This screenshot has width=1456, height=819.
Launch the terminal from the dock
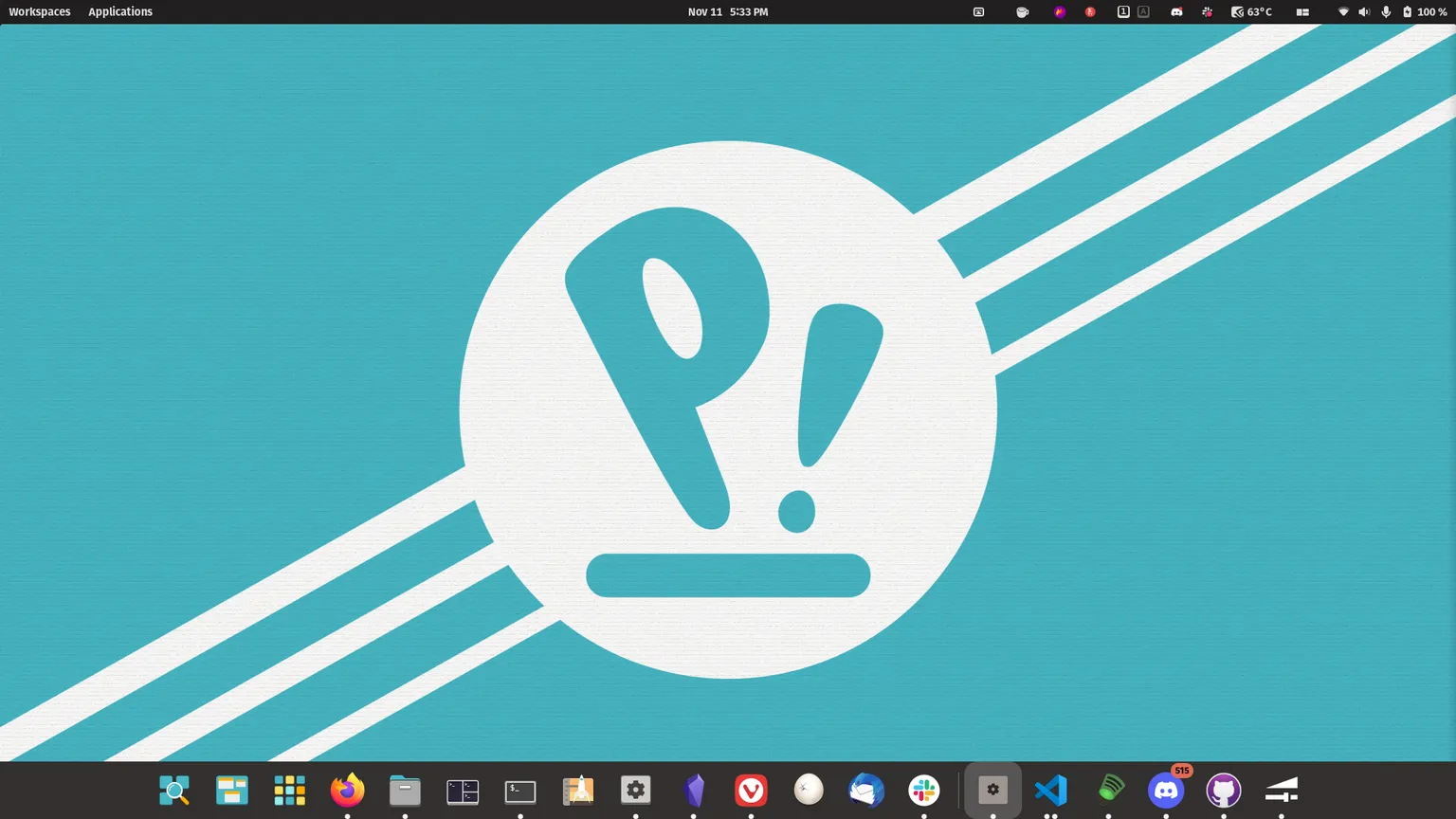pyautogui.click(x=519, y=790)
